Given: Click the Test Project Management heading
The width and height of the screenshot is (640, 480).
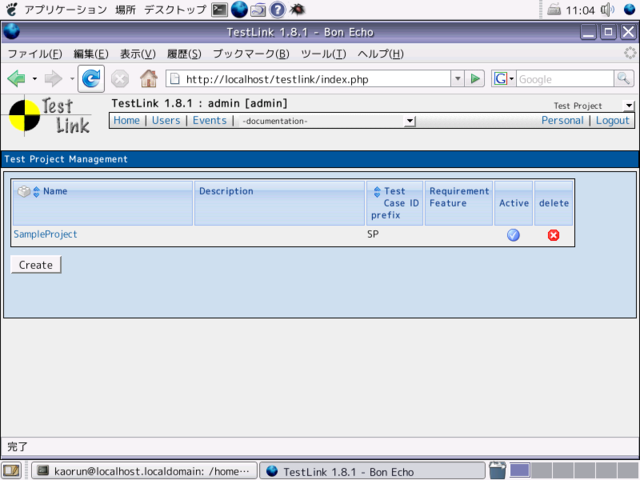Looking at the screenshot, I should [66, 159].
